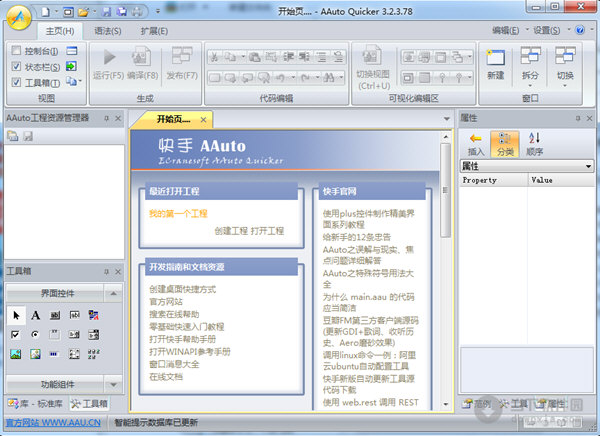Click the 顺序 sort order icon

coord(534,144)
